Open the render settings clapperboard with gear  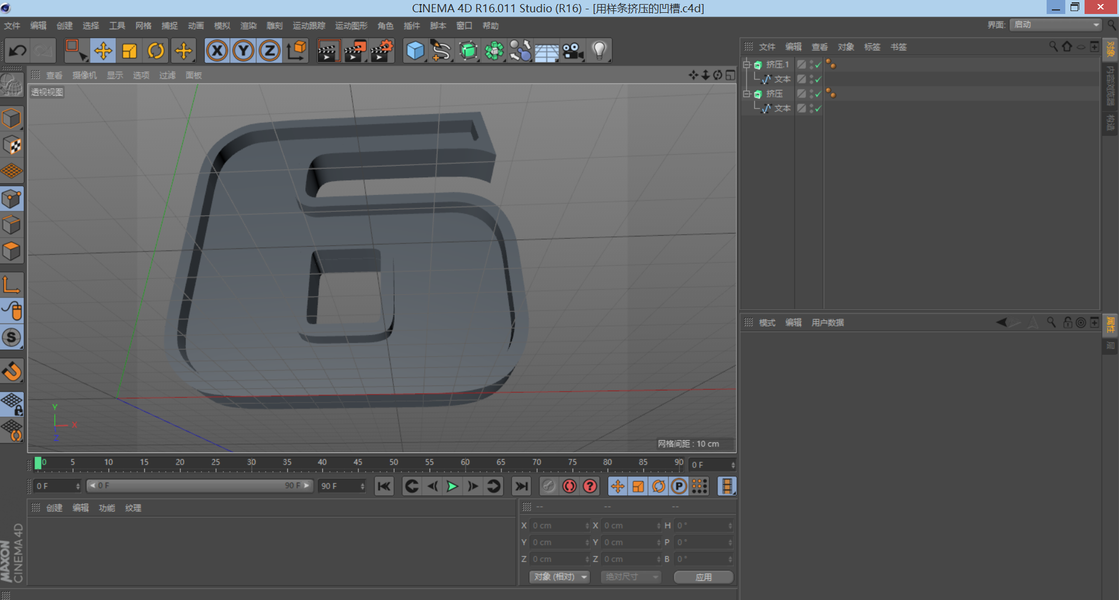click(x=381, y=50)
